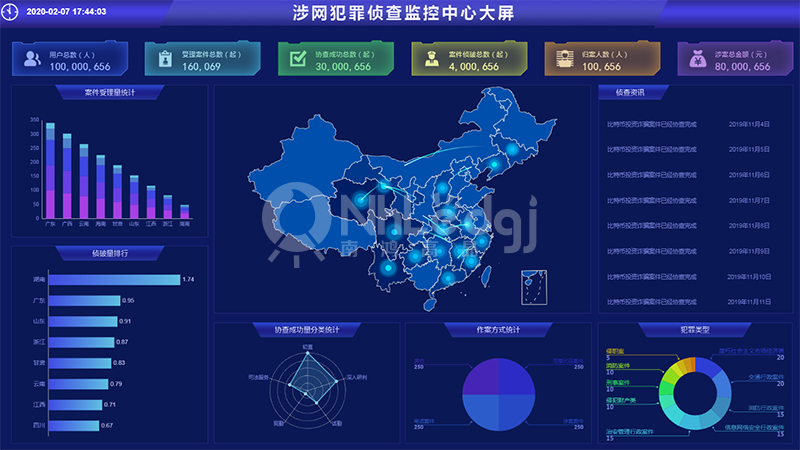Click the glowing hotspot in Qinghai on map
This screenshot has width=800, height=450.
tap(361, 199)
